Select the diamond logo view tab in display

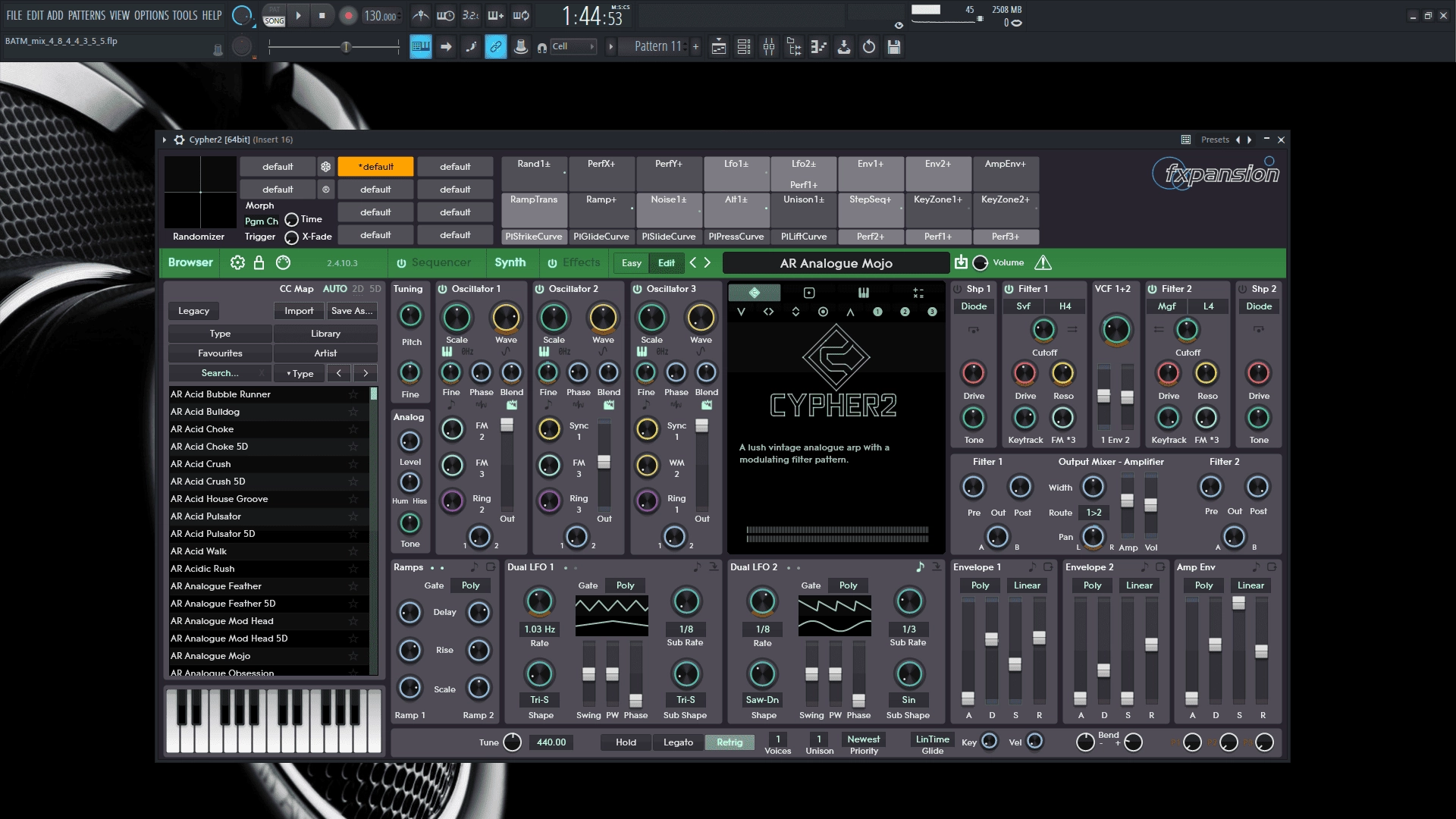point(754,293)
